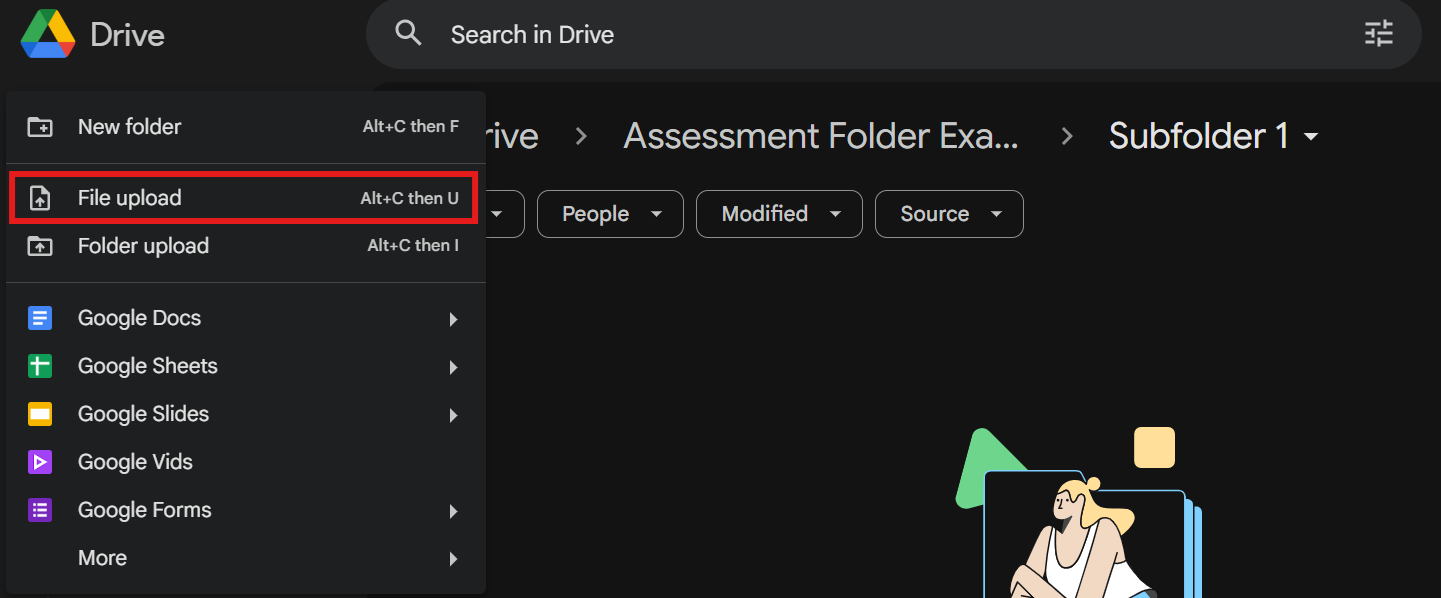Expand the More submenu

pyautogui.click(x=453, y=558)
